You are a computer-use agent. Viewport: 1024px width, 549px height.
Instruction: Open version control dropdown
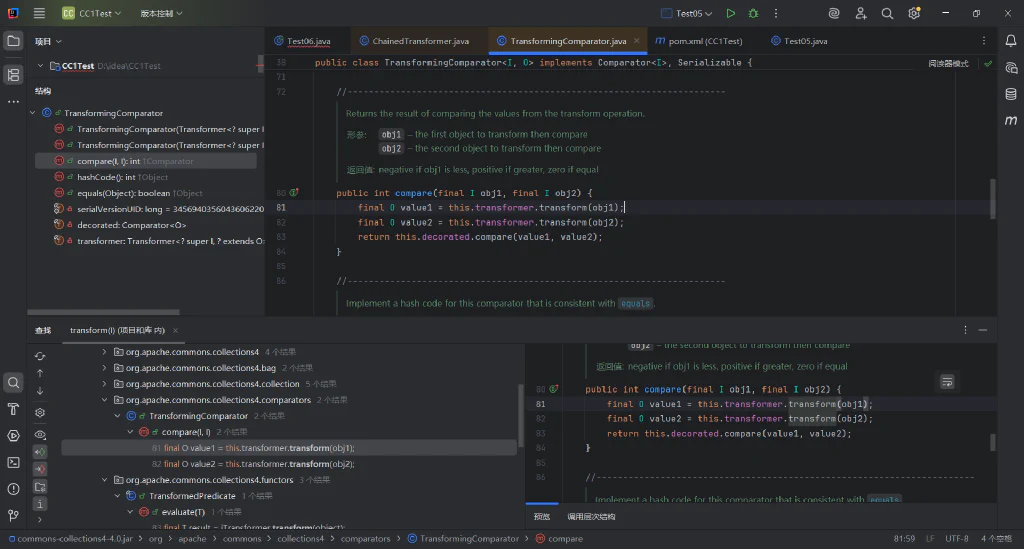pyautogui.click(x=161, y=13)
